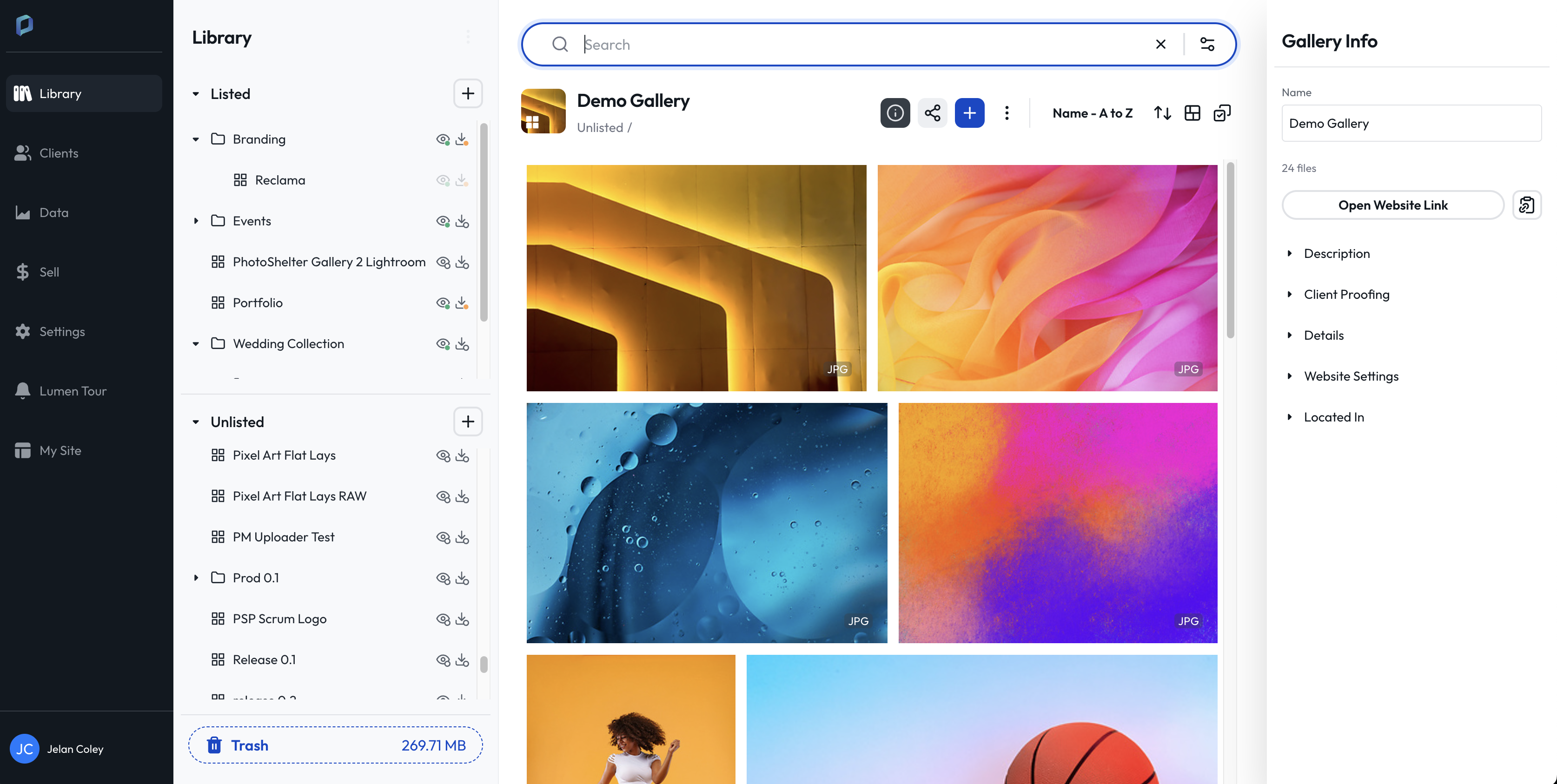The height and width of the screenshot is (784, 1557).
Task: Click the Unlisted breadcrumb link
Action: pyautogui.click(x=600, y=127)
